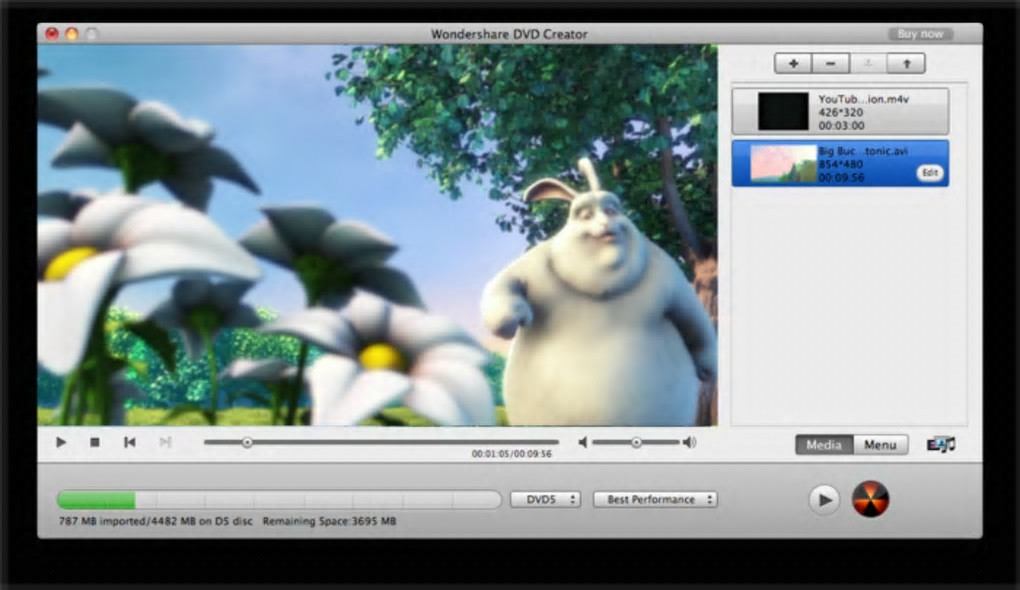This screenshot has width=1020, height=590.
Task: Click the playback position slider knob
Action: (x=247, y=442)
